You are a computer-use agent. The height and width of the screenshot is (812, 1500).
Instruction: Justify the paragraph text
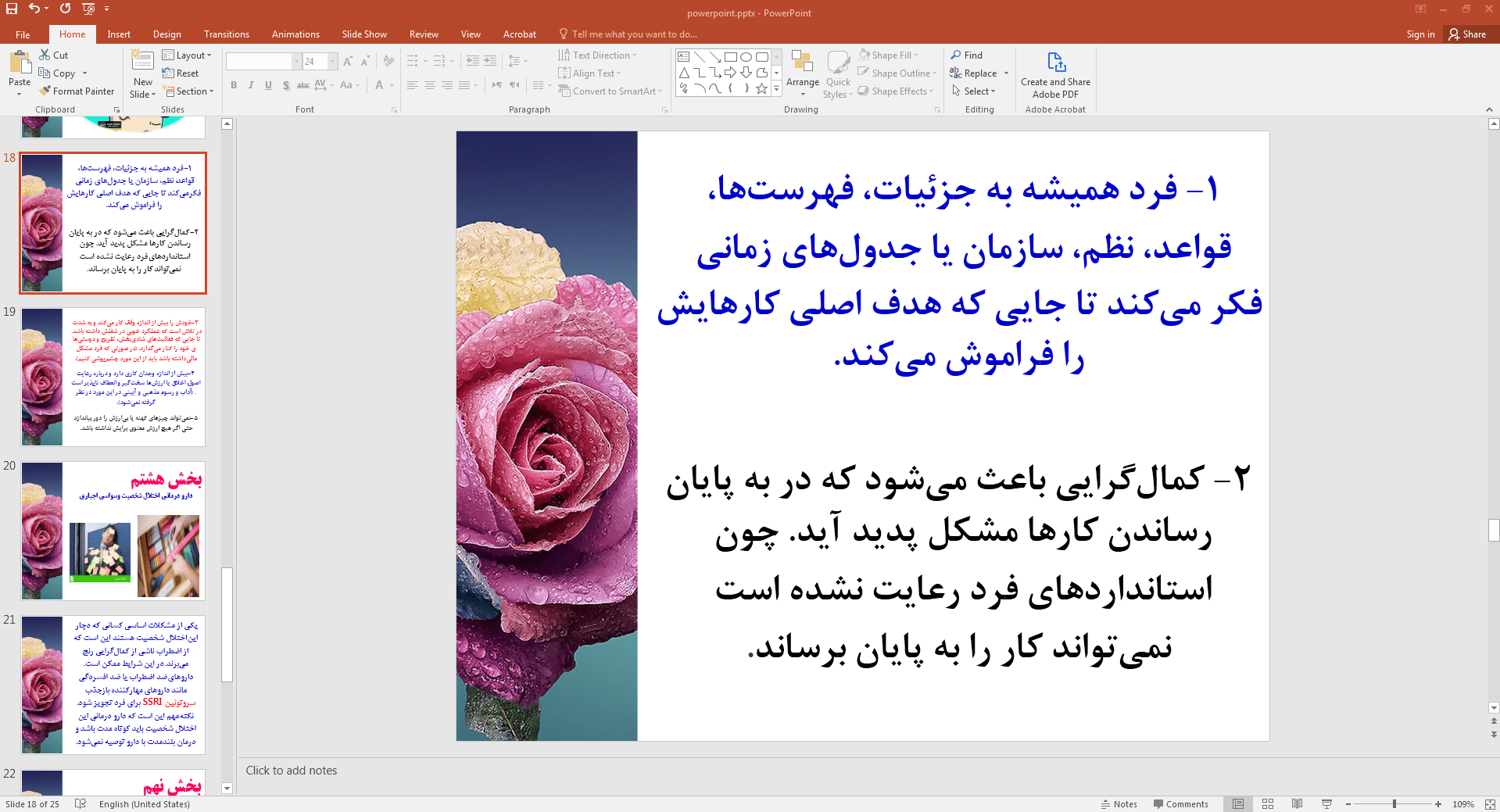pos(464,85)
